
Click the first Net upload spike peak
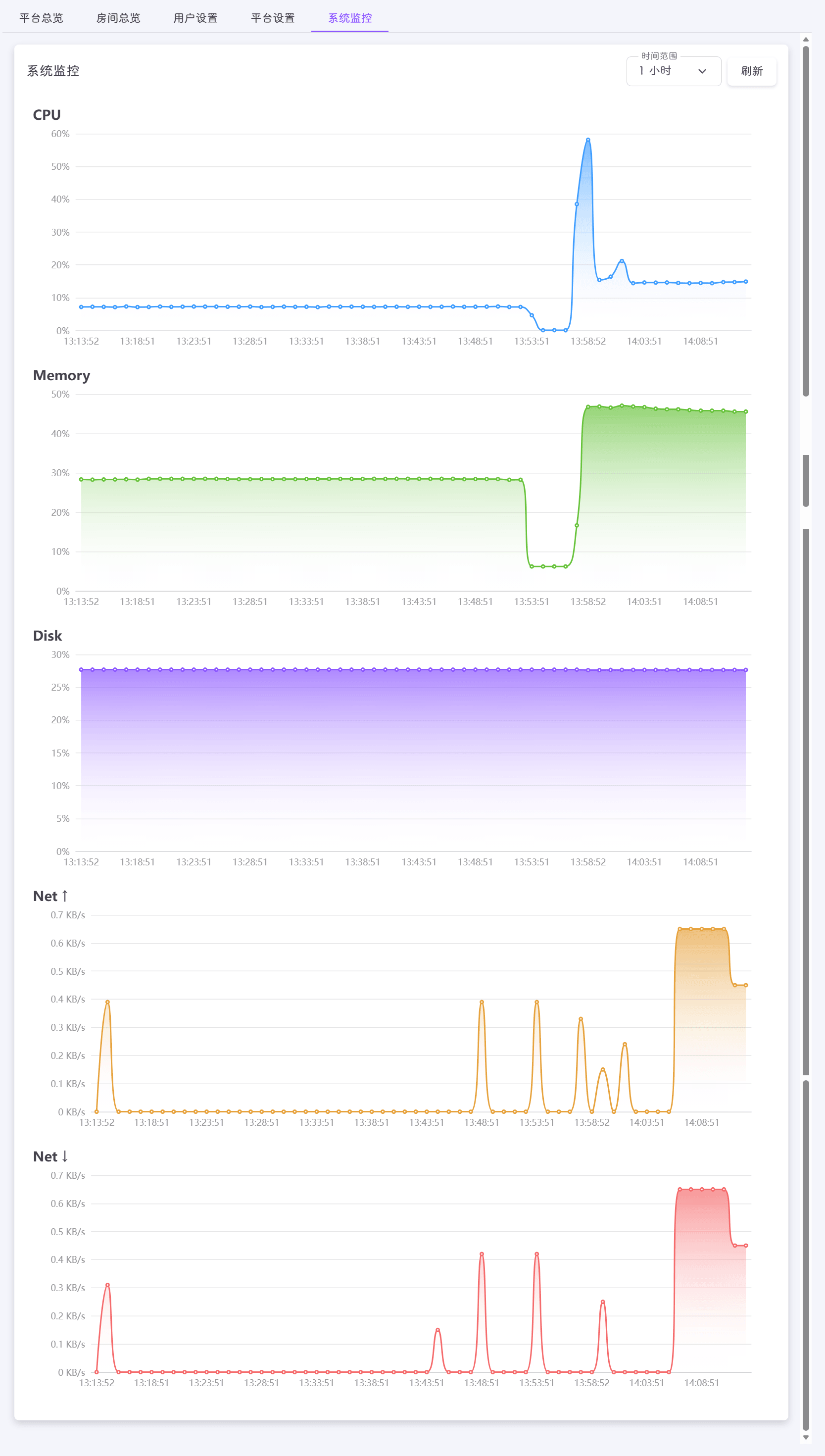[x=108, y=1002]
